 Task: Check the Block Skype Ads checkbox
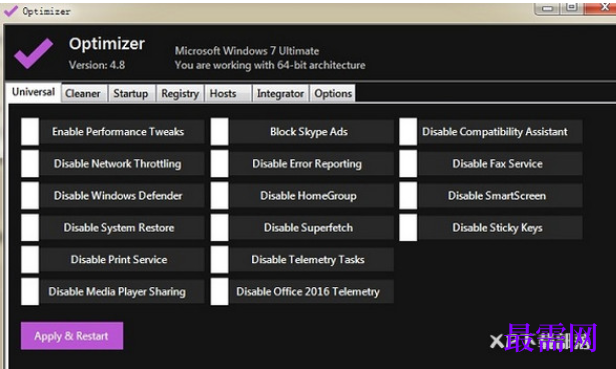point(219,132)
